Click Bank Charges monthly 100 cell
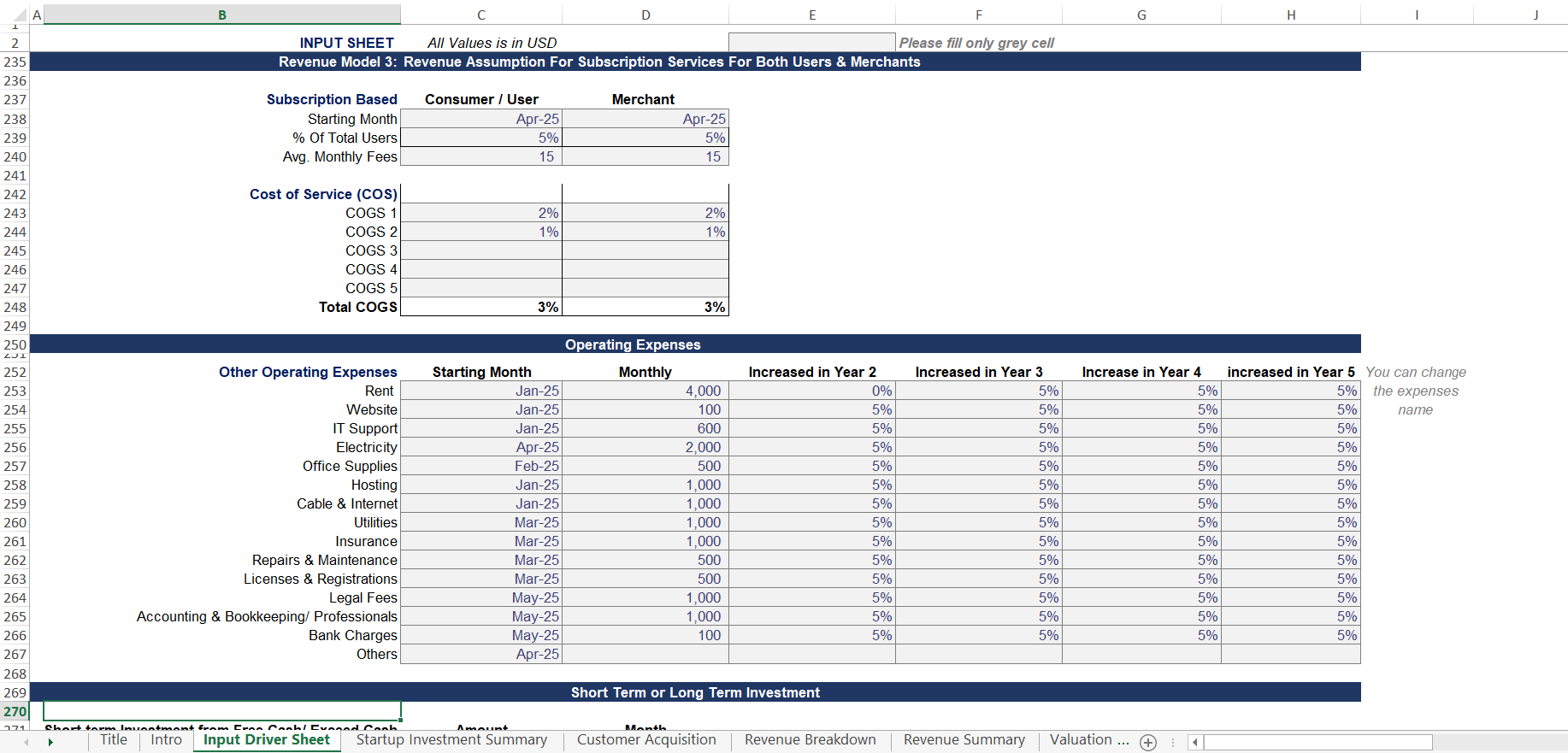The width and height of the screenshot is (1568, 753). (x=645, y=635)
